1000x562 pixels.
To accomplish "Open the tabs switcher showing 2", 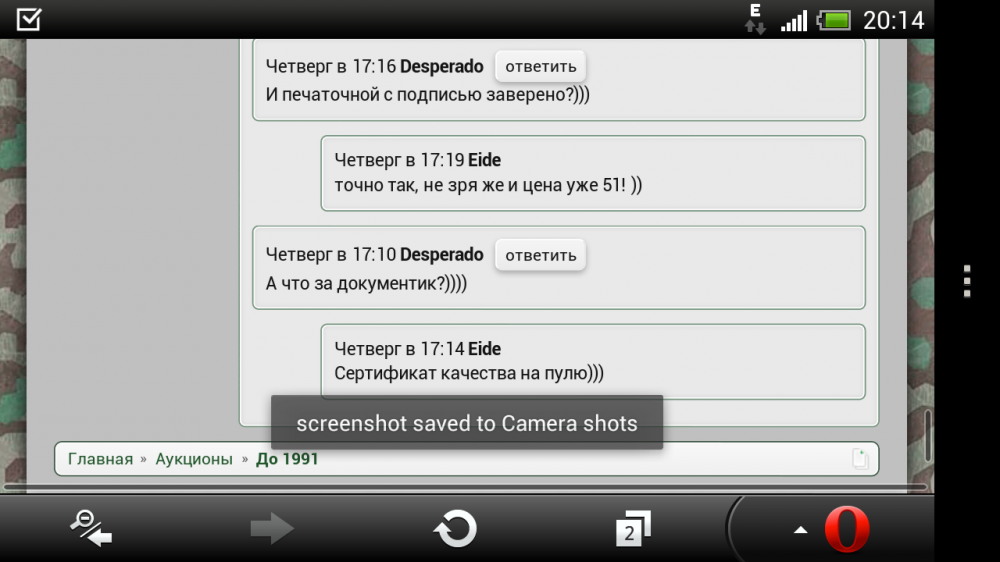I will click(x=633, y=528).
